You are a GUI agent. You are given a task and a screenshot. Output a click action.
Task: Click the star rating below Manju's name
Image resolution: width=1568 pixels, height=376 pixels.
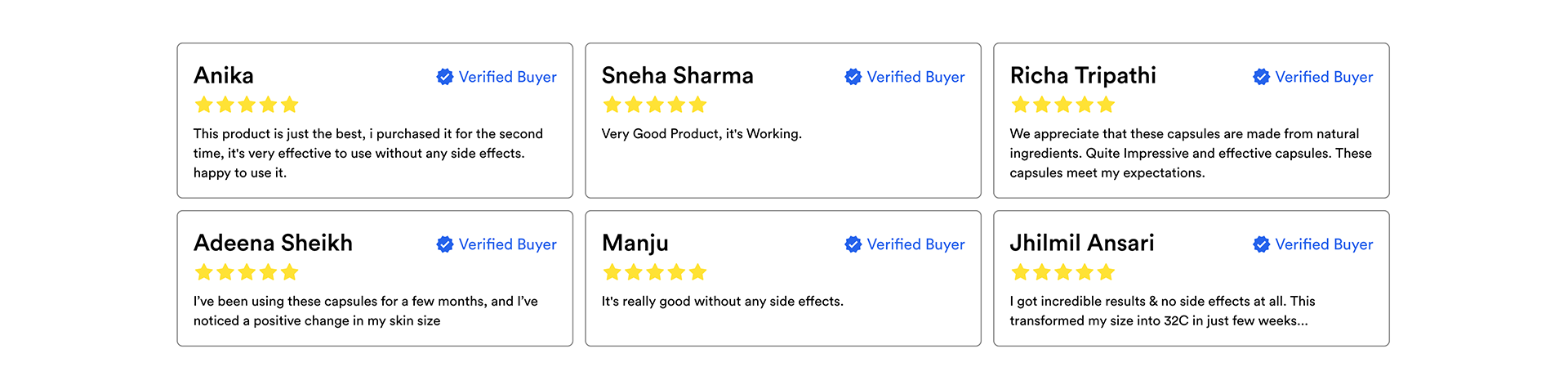pyautogui.click(x=655, y=272)
